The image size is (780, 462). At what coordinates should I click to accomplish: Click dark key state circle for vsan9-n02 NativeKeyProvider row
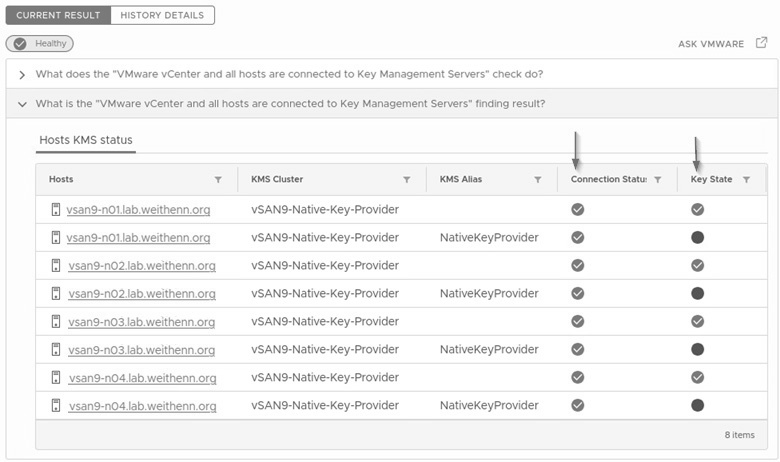pyautogui.click(x=697, y=293)
